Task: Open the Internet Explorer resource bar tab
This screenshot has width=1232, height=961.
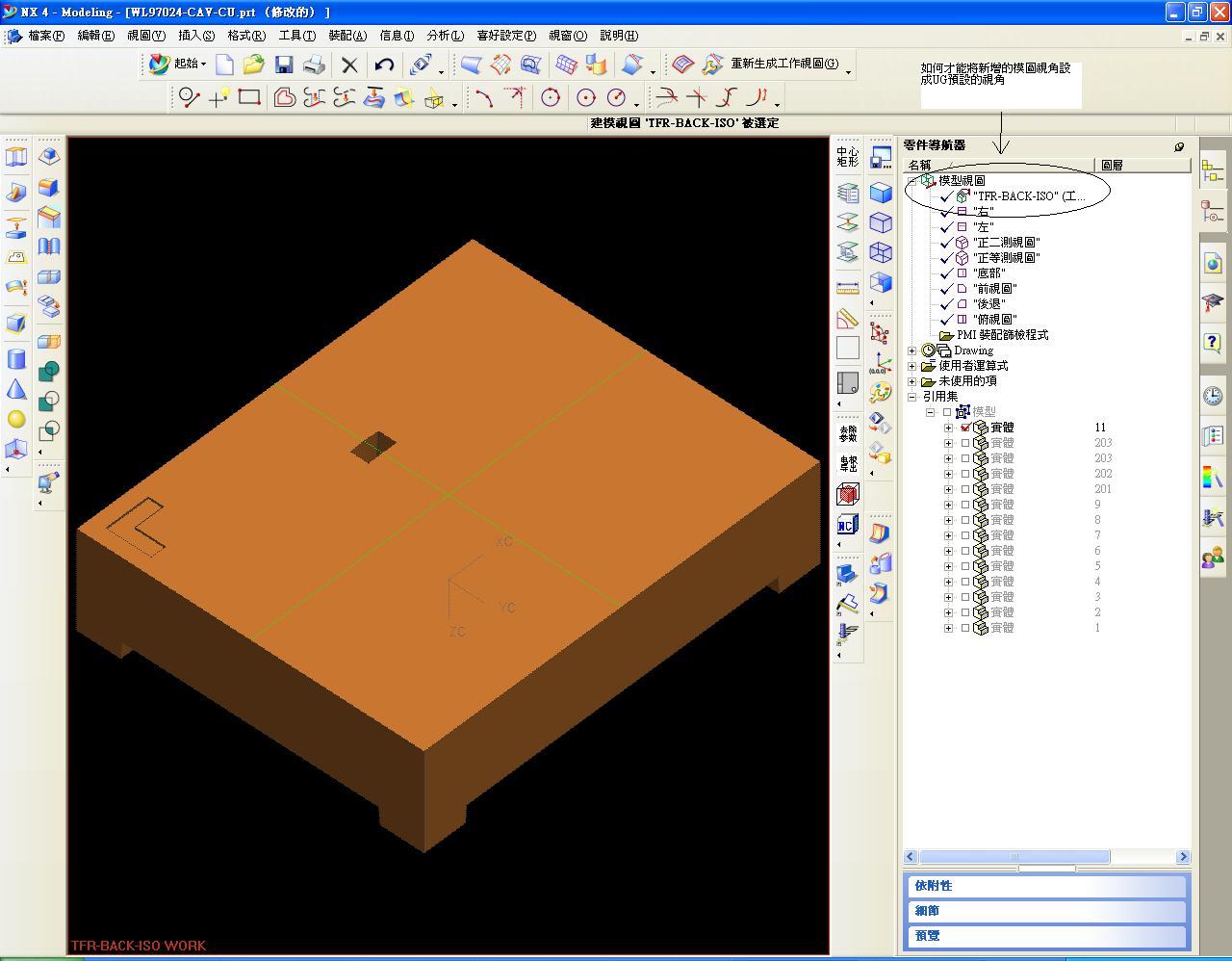Action: tap(1213, 263)
